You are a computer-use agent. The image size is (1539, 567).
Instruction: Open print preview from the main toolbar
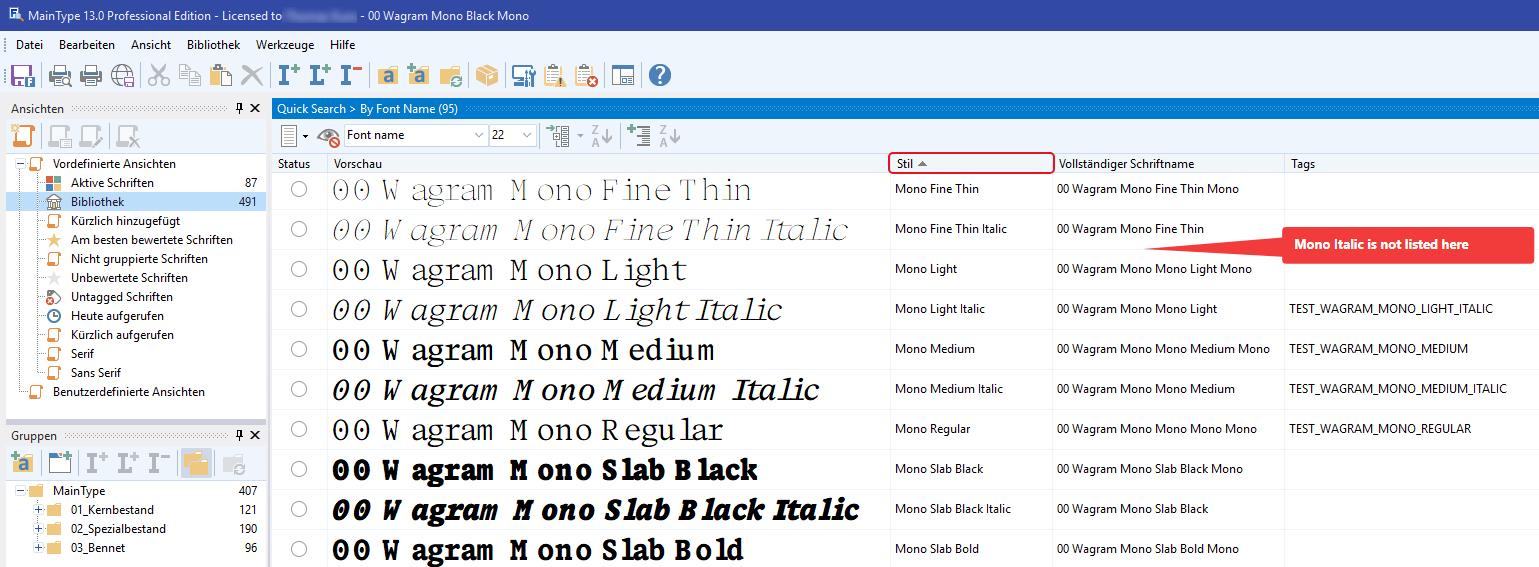[61, 75]
